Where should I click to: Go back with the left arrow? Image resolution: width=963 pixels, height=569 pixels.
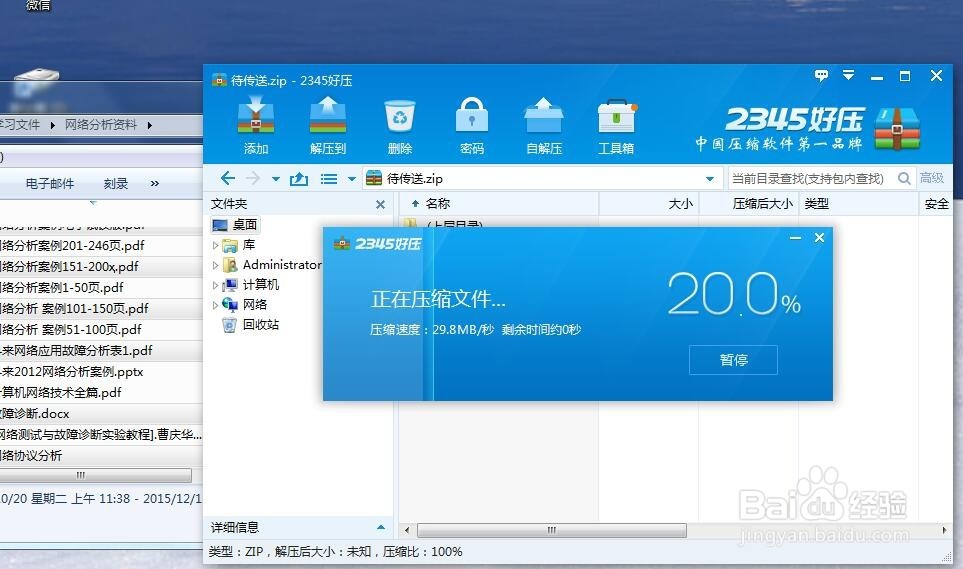pos(228,179)
